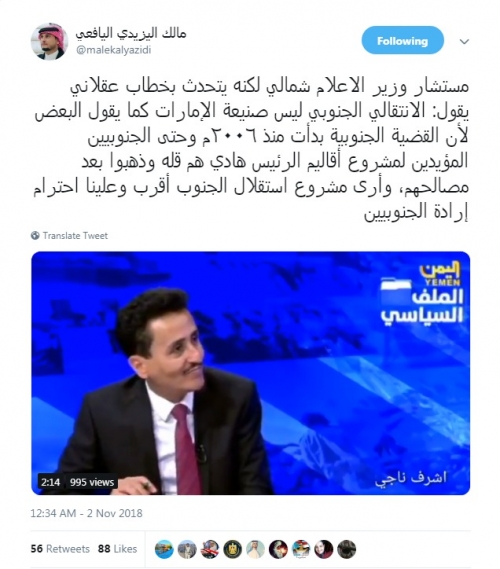Click the 12:34 AM - 2 Nov 2018 timestamp
Viewport: 500px width, 569px height.
86,513
